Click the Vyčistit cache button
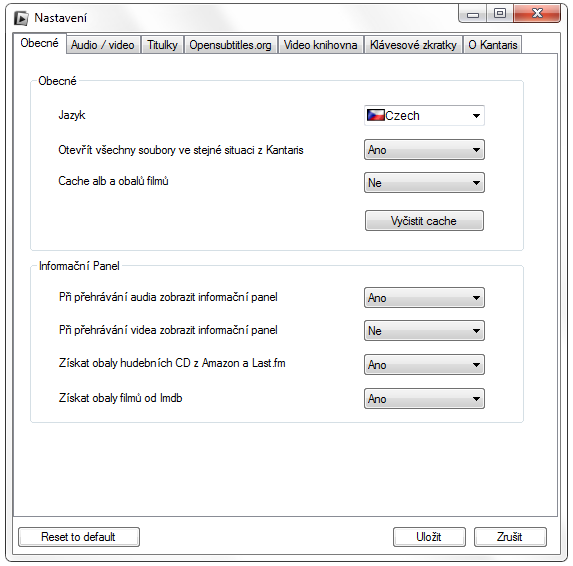Viewport: 573px width, 566px height. 424,221
